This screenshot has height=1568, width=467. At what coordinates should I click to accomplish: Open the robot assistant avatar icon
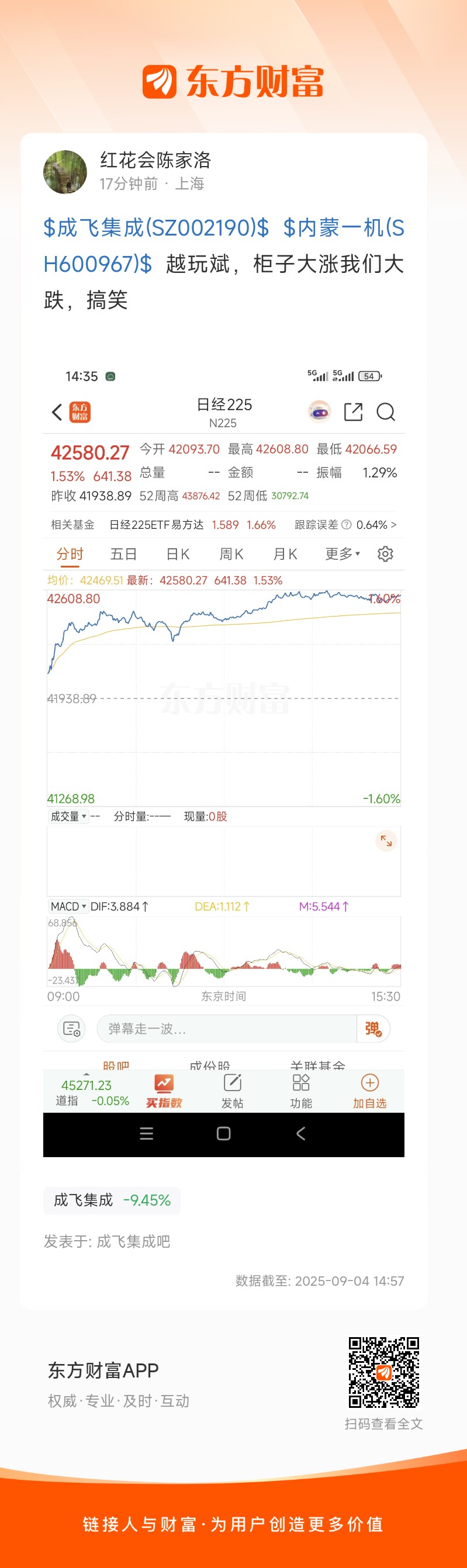pos(320,412)
